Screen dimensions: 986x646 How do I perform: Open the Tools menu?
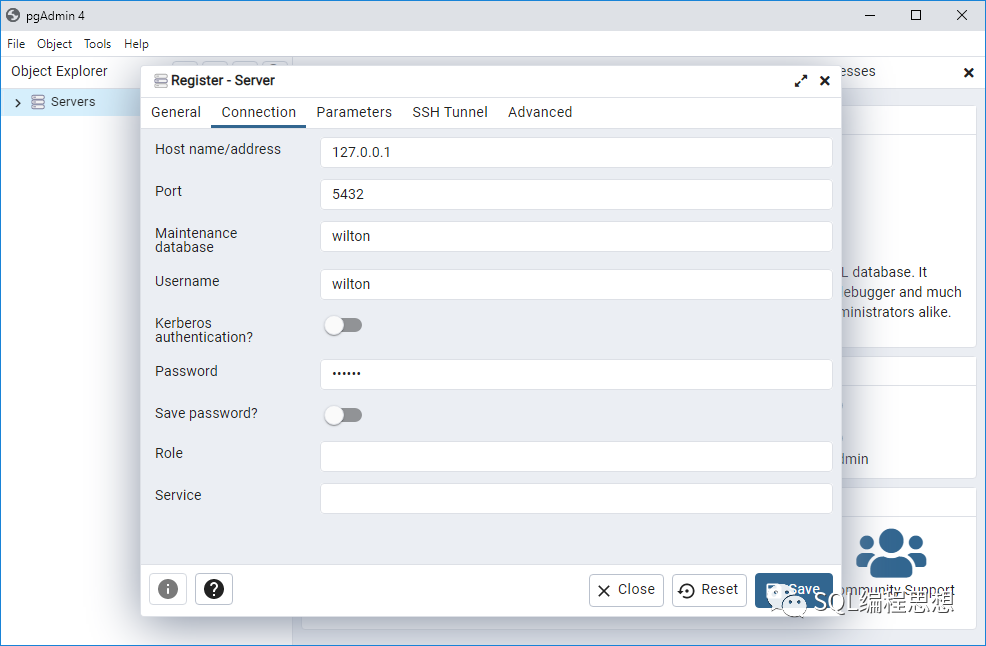tap(97, 44)
